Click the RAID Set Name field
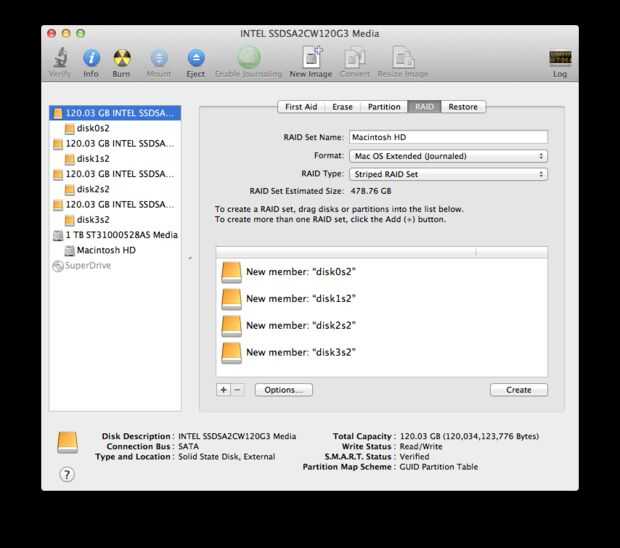The width and height of the screenshot is (620, 548). tap(448, 137)
